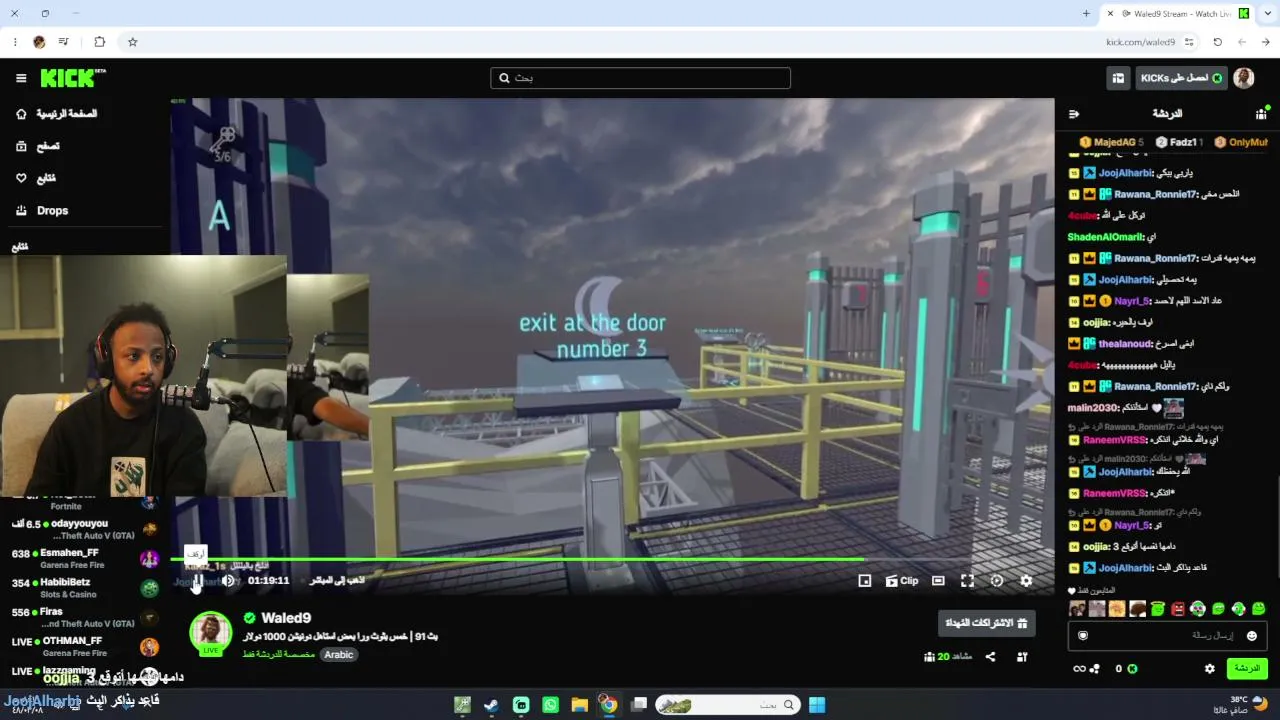Viewport: 1280px width, 720px height.
Task: Click the الاشتراكات المهداة gift subs button
Action: [x=987, y=623]
